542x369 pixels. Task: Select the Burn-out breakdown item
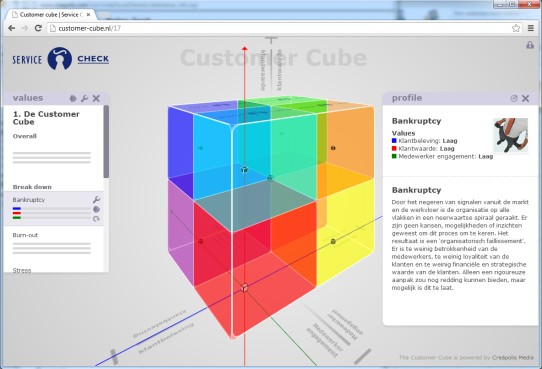pos(54,244)
